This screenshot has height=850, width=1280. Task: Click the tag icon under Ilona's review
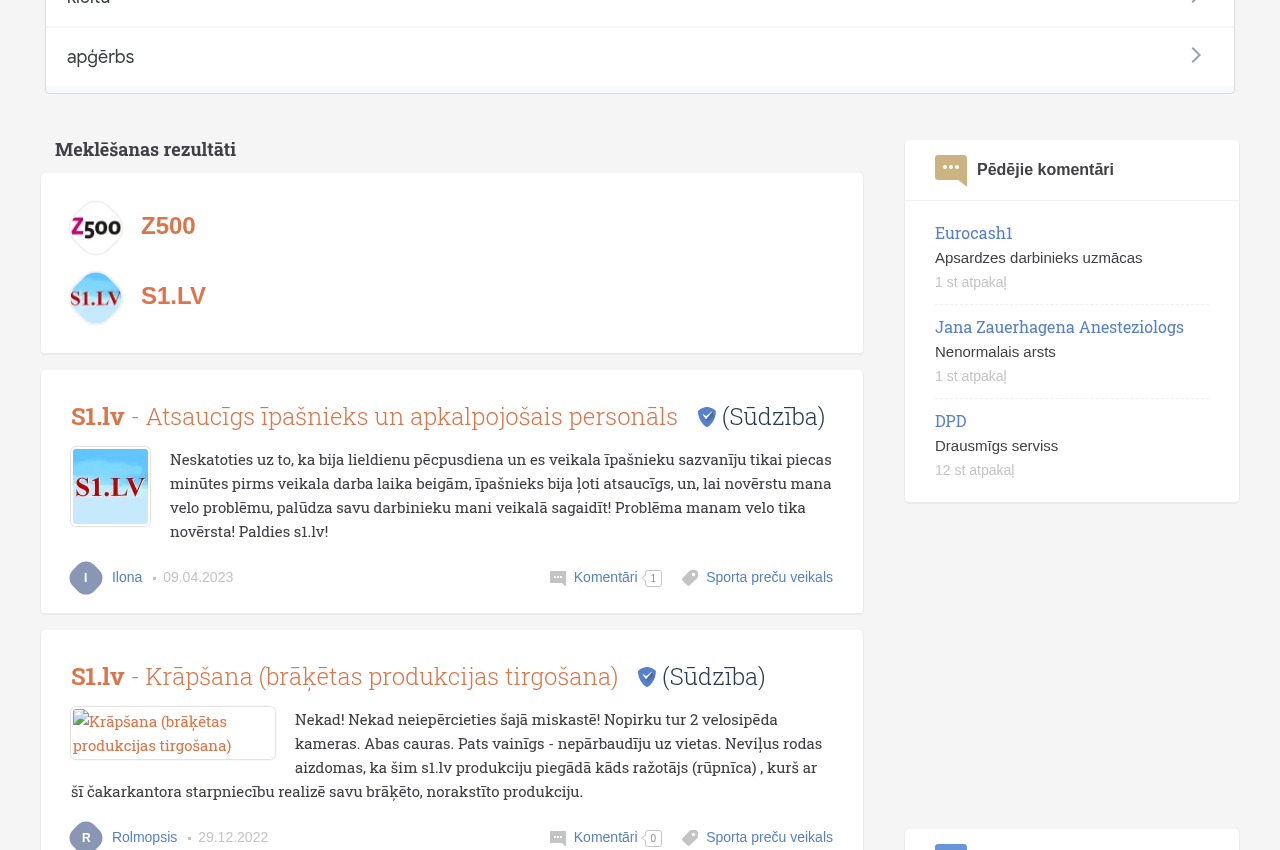tap(690, 578)
